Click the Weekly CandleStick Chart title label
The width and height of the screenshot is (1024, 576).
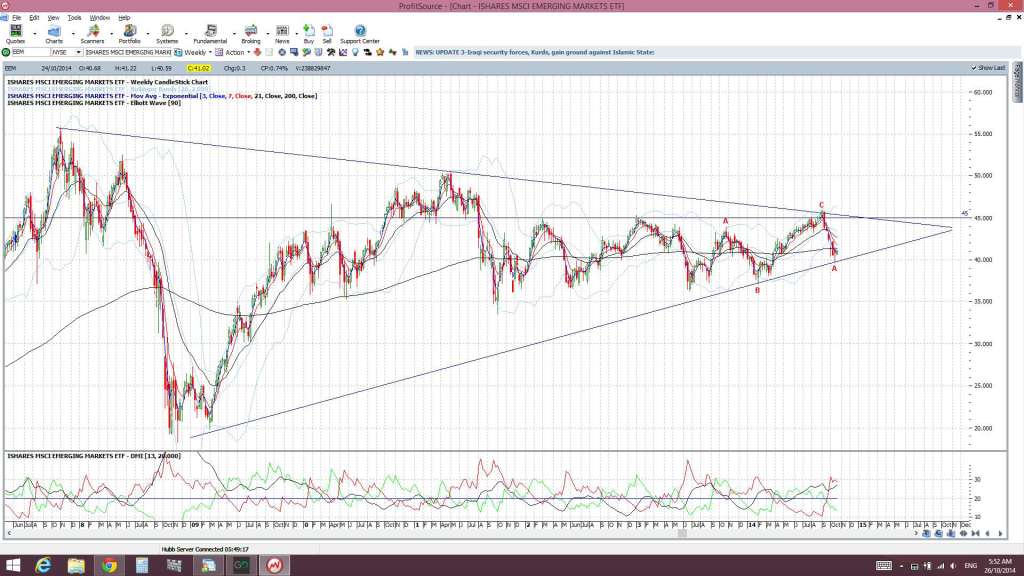point(107,82)
